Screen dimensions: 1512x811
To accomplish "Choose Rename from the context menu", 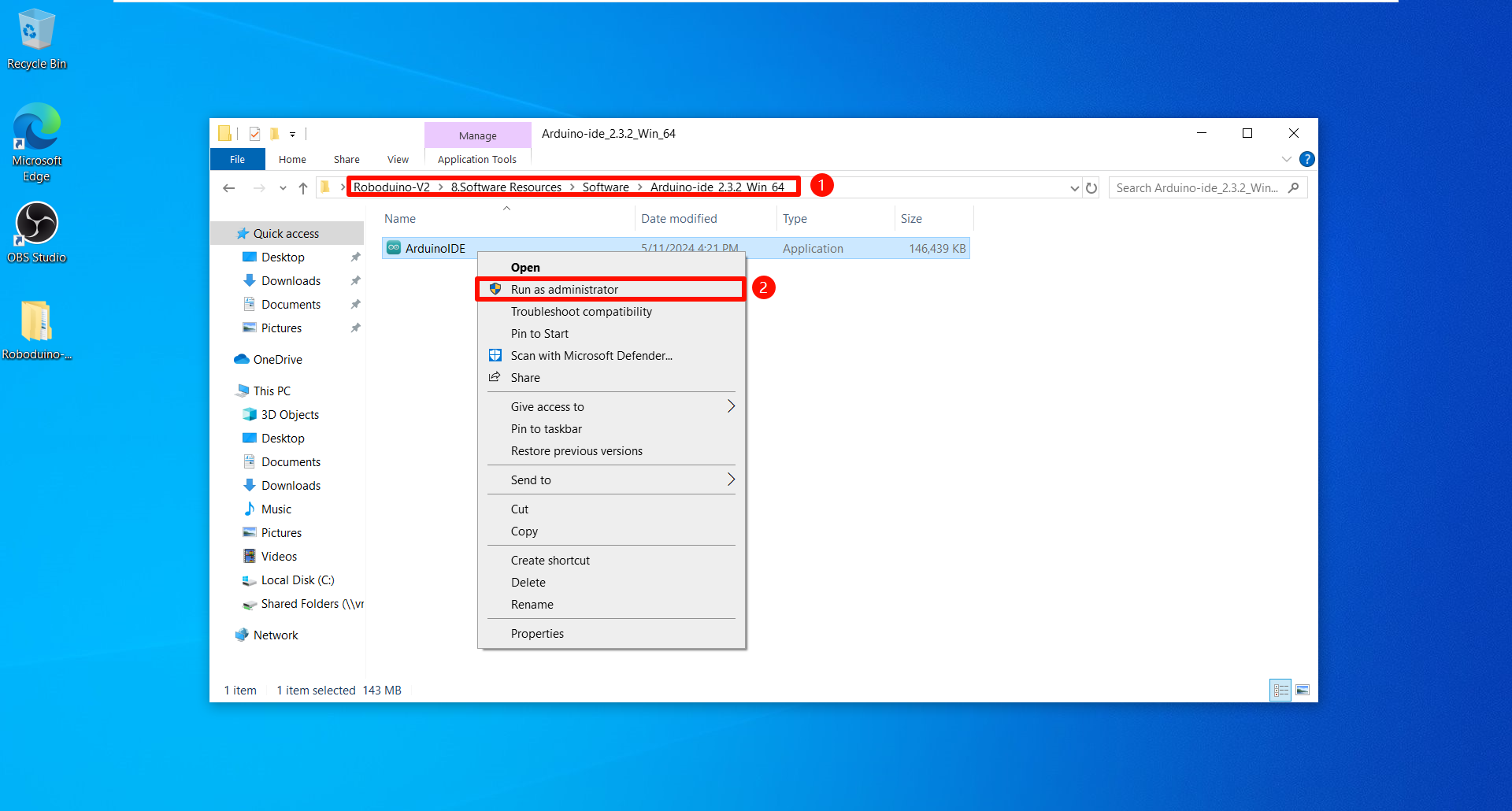I will coord(611,605).
